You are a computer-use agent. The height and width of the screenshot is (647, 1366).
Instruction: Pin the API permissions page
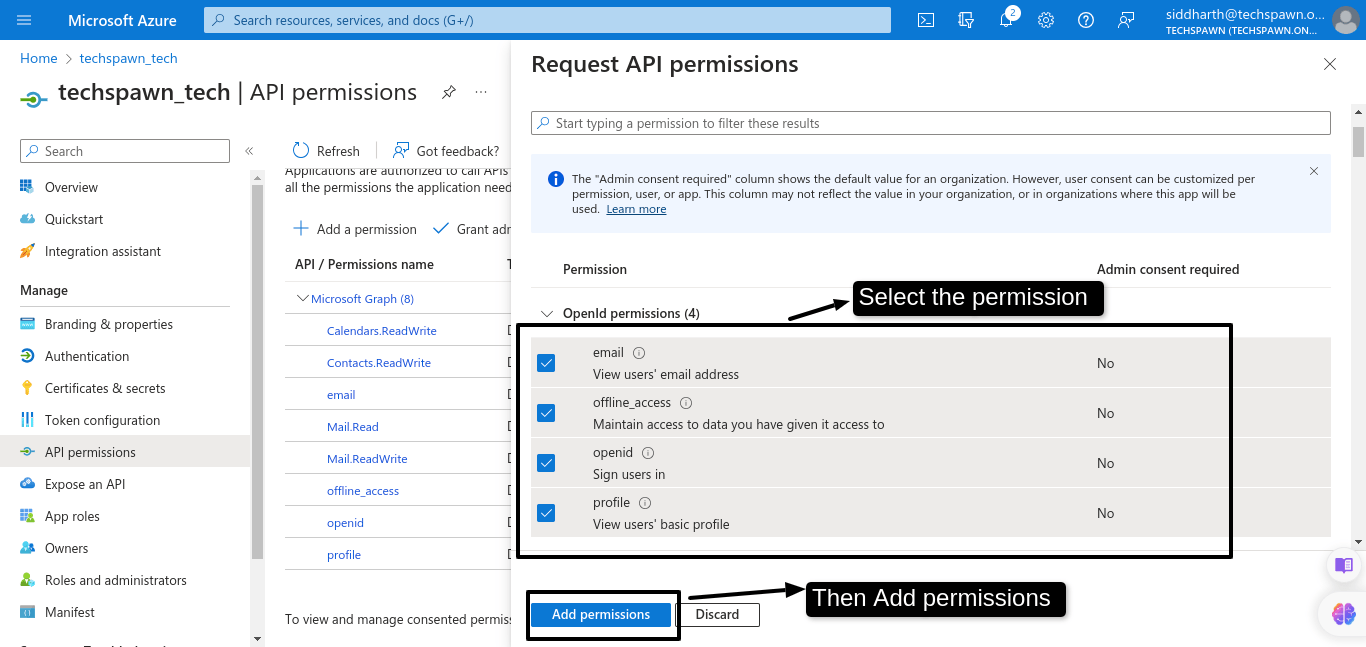pyautogui.click(x=449, y=92)
